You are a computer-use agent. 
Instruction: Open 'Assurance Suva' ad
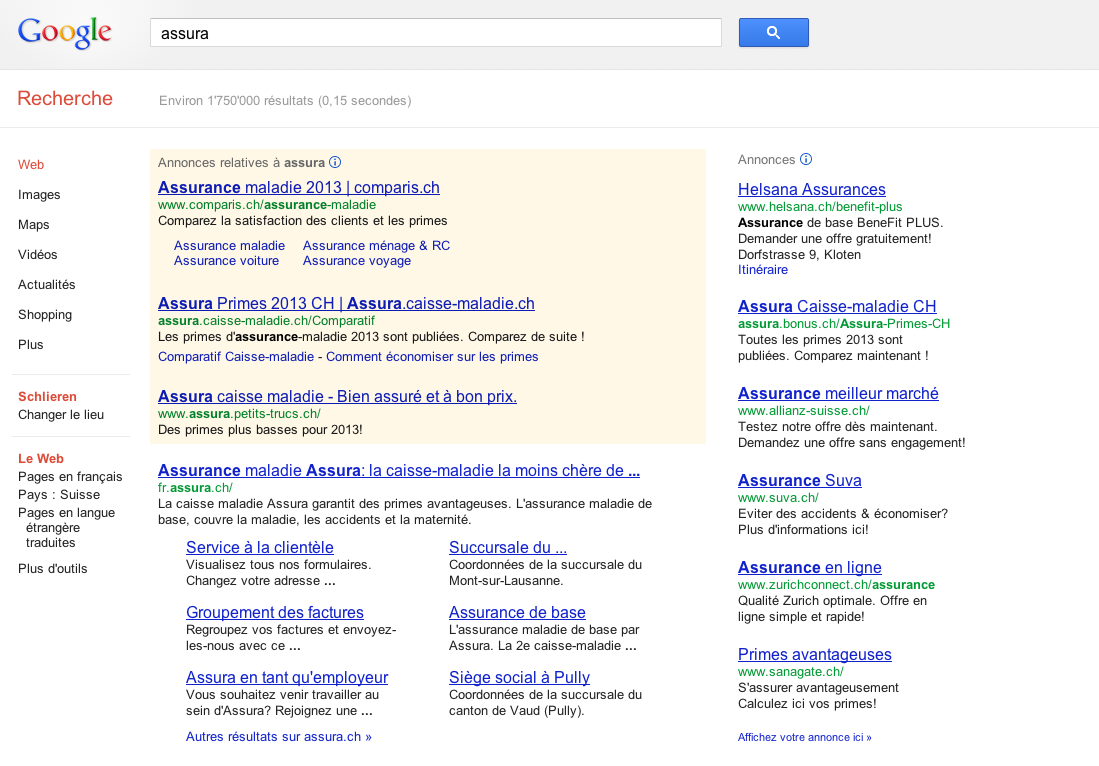tap(800, 480)
